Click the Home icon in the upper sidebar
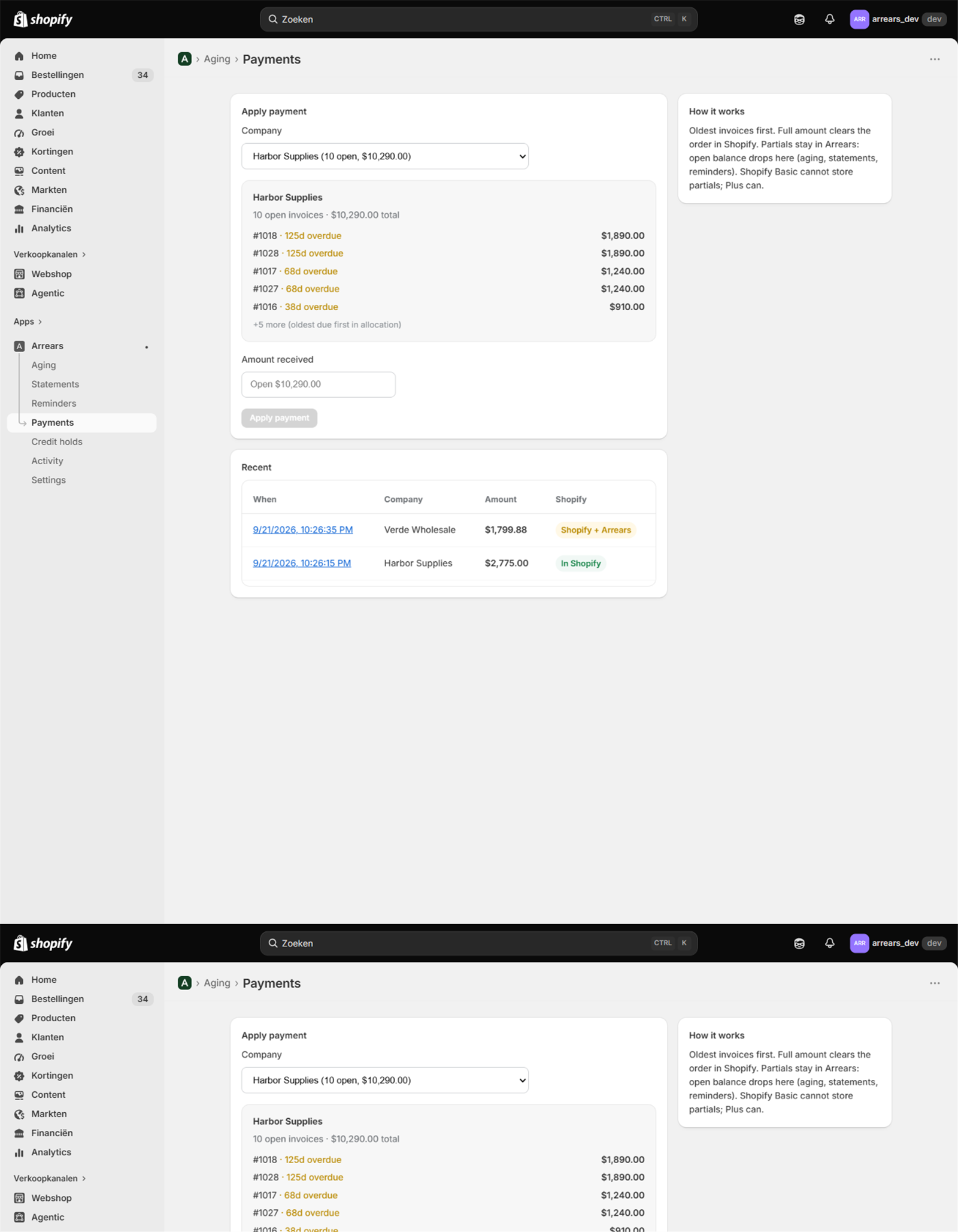Image resolution: width=958 pixels, height=1232 pixels. tap(19, 56)
